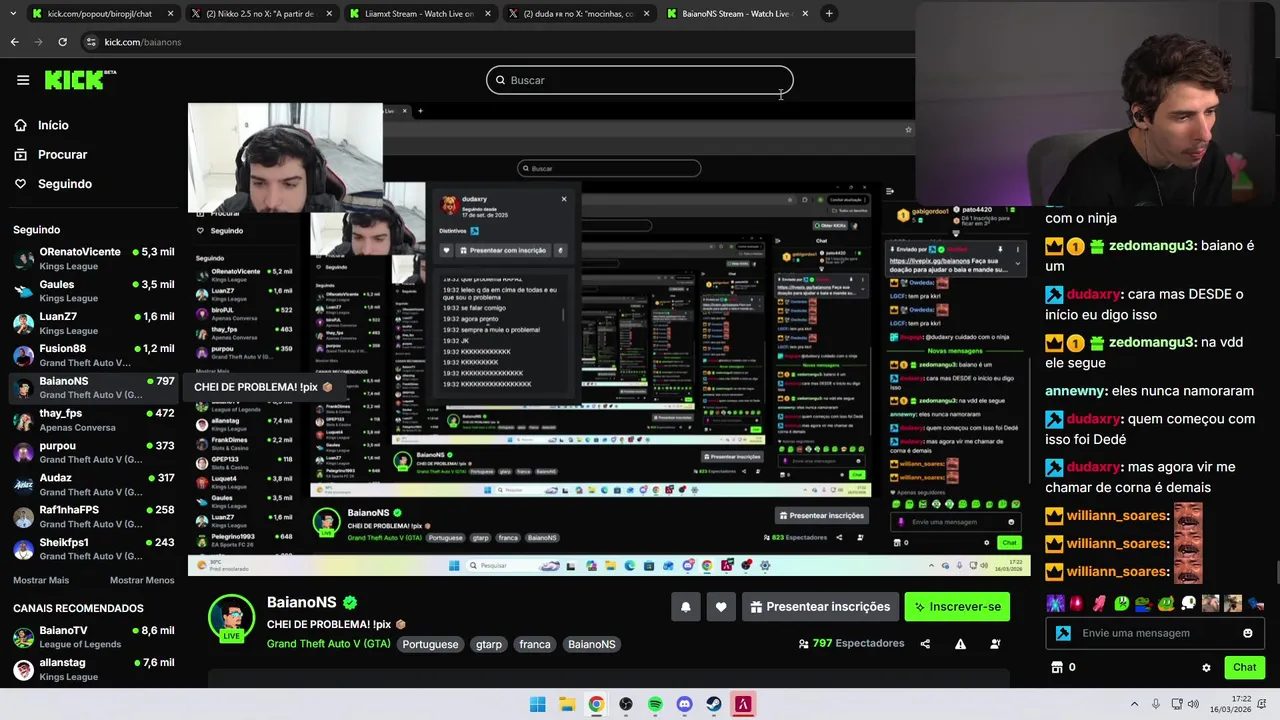
Task: Switch to the Liiamxt Stream tab
Action: (420, 14)
